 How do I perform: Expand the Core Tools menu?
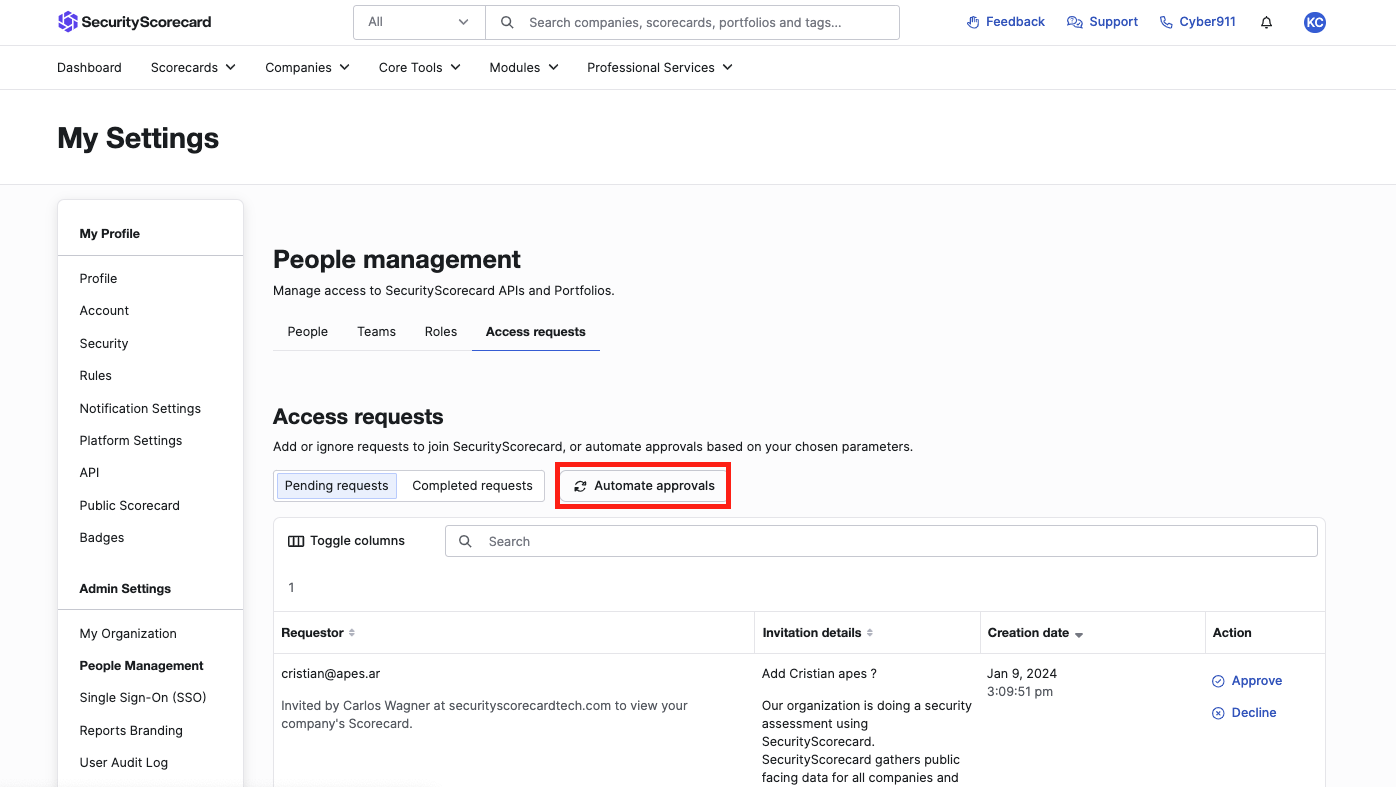pyautogui.click(x=420, y=67)
